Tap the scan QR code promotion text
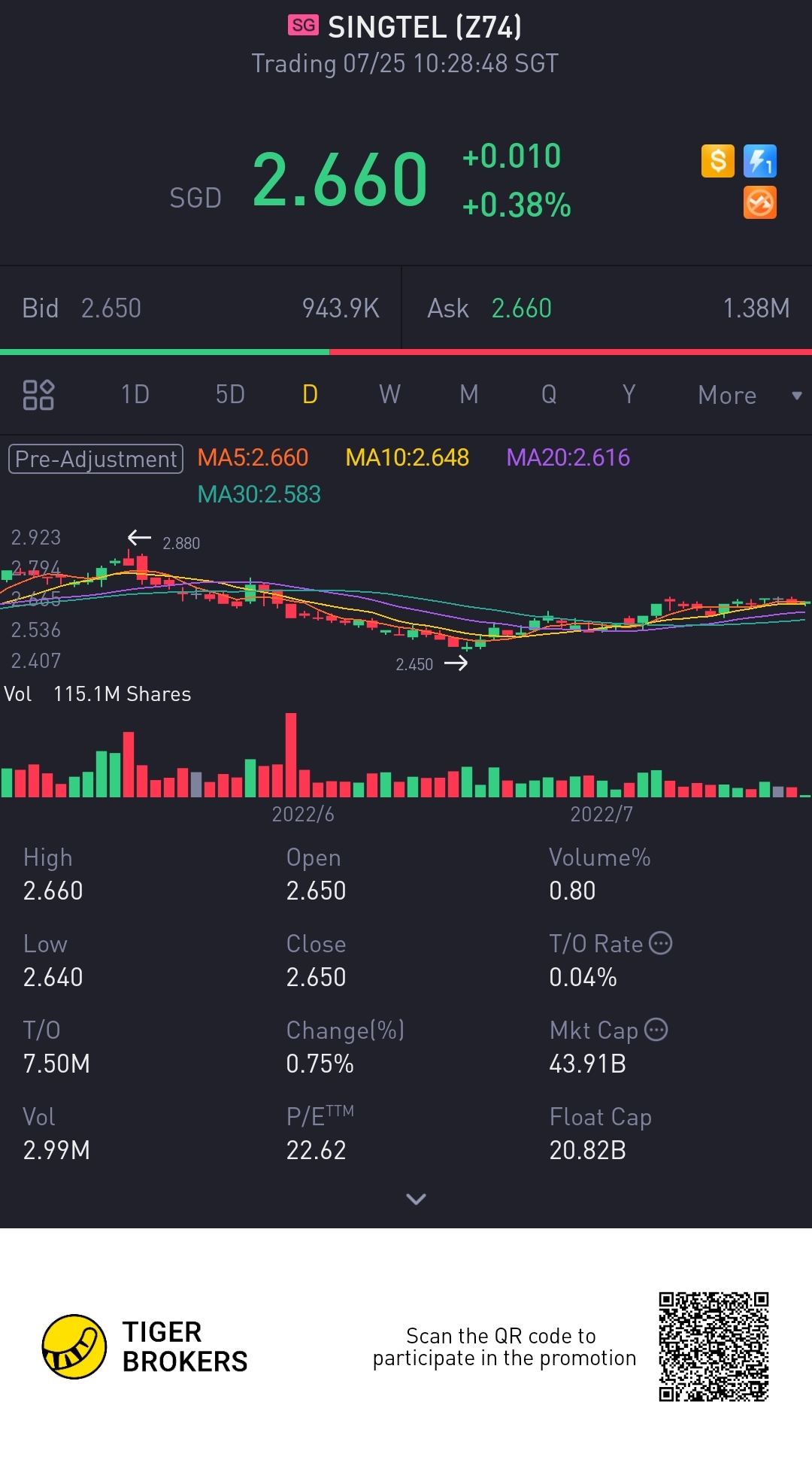 click(x=504, y=1347)
